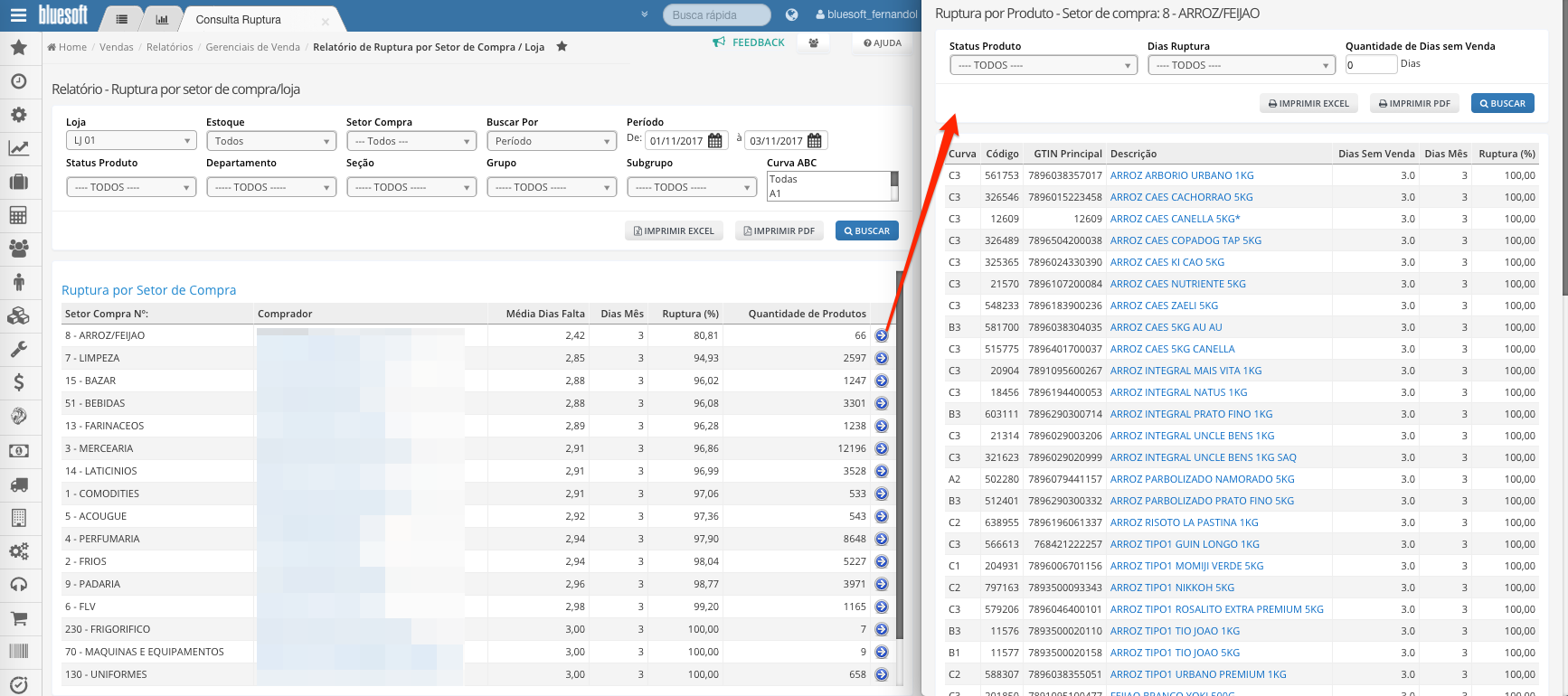Screen dimensions: 1568x696
Task: Open favorites star in left sidebar
Action: tap(19, 48)
